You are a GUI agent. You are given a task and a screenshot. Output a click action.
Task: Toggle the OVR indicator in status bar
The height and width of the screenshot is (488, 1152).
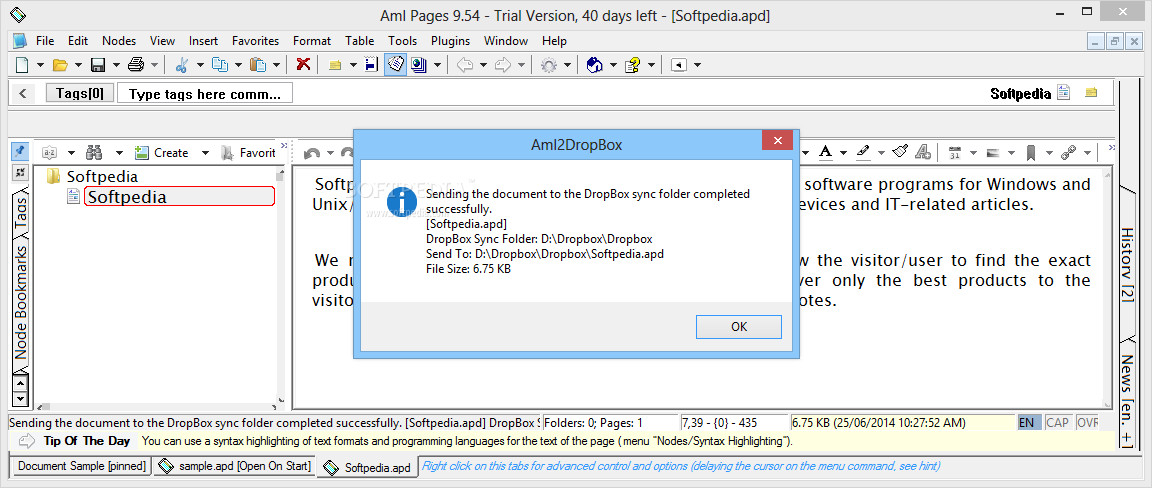pyautogui.click(x=1087, y=423)
